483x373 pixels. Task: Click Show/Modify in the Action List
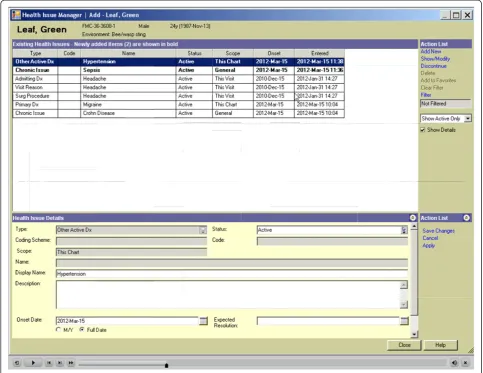click(x=435, y=59)
